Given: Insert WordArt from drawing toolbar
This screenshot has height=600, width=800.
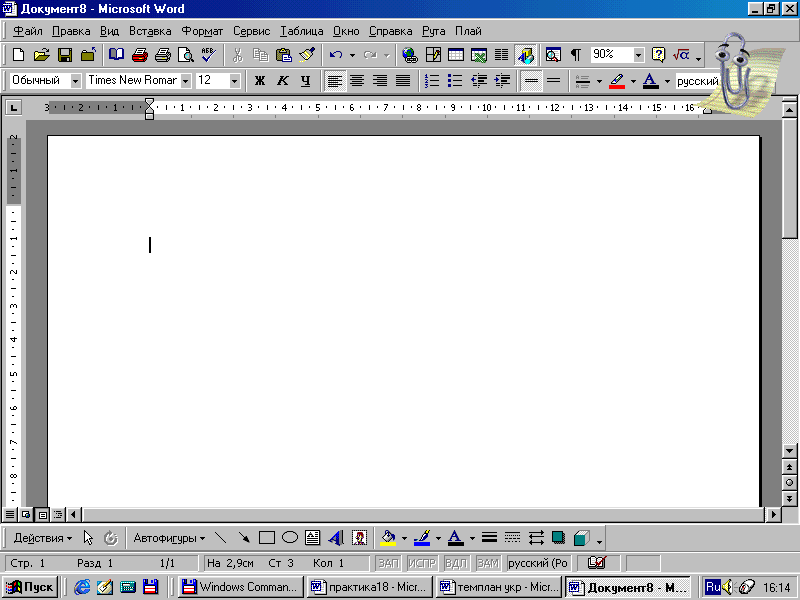Looking at the screenshot, I should (x=336, y=538).
